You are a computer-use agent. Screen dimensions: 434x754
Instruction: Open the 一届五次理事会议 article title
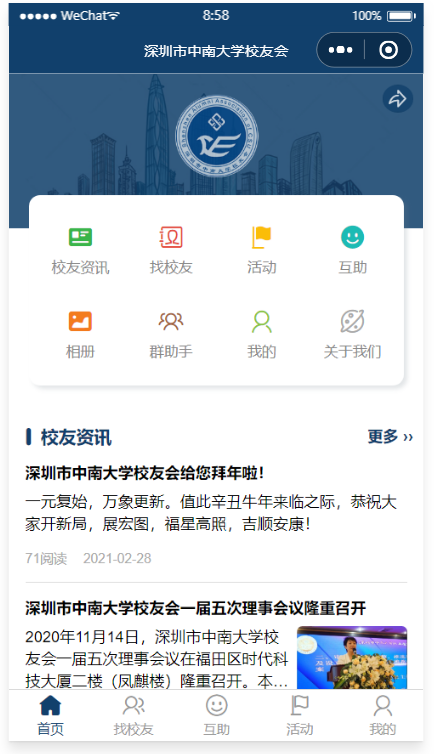pyautogui.click(x=196, y=608)
